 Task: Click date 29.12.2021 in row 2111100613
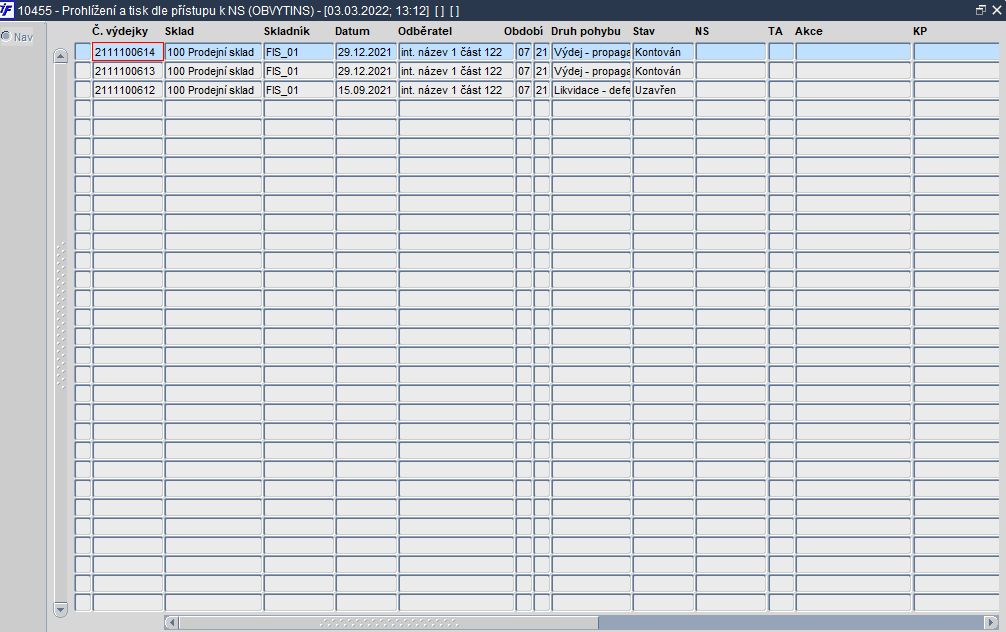click(x=366, y=71)
